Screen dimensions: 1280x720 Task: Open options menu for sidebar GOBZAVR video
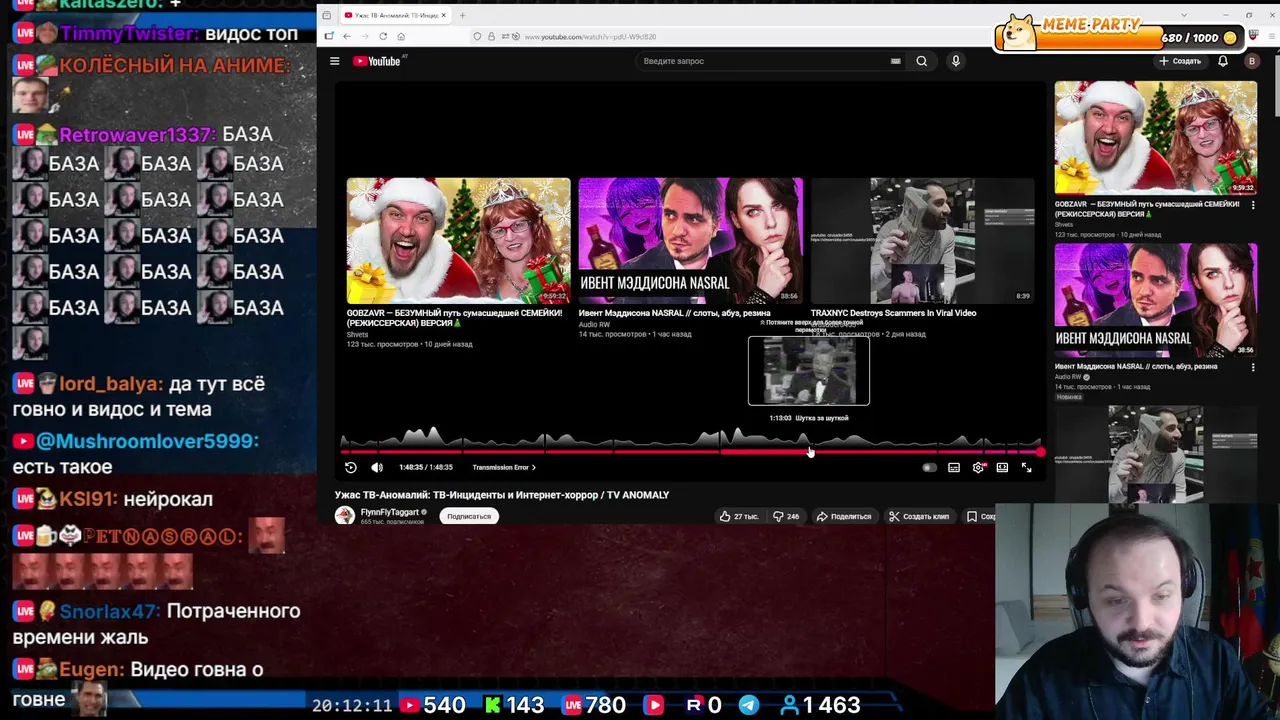click(1252, 205)
